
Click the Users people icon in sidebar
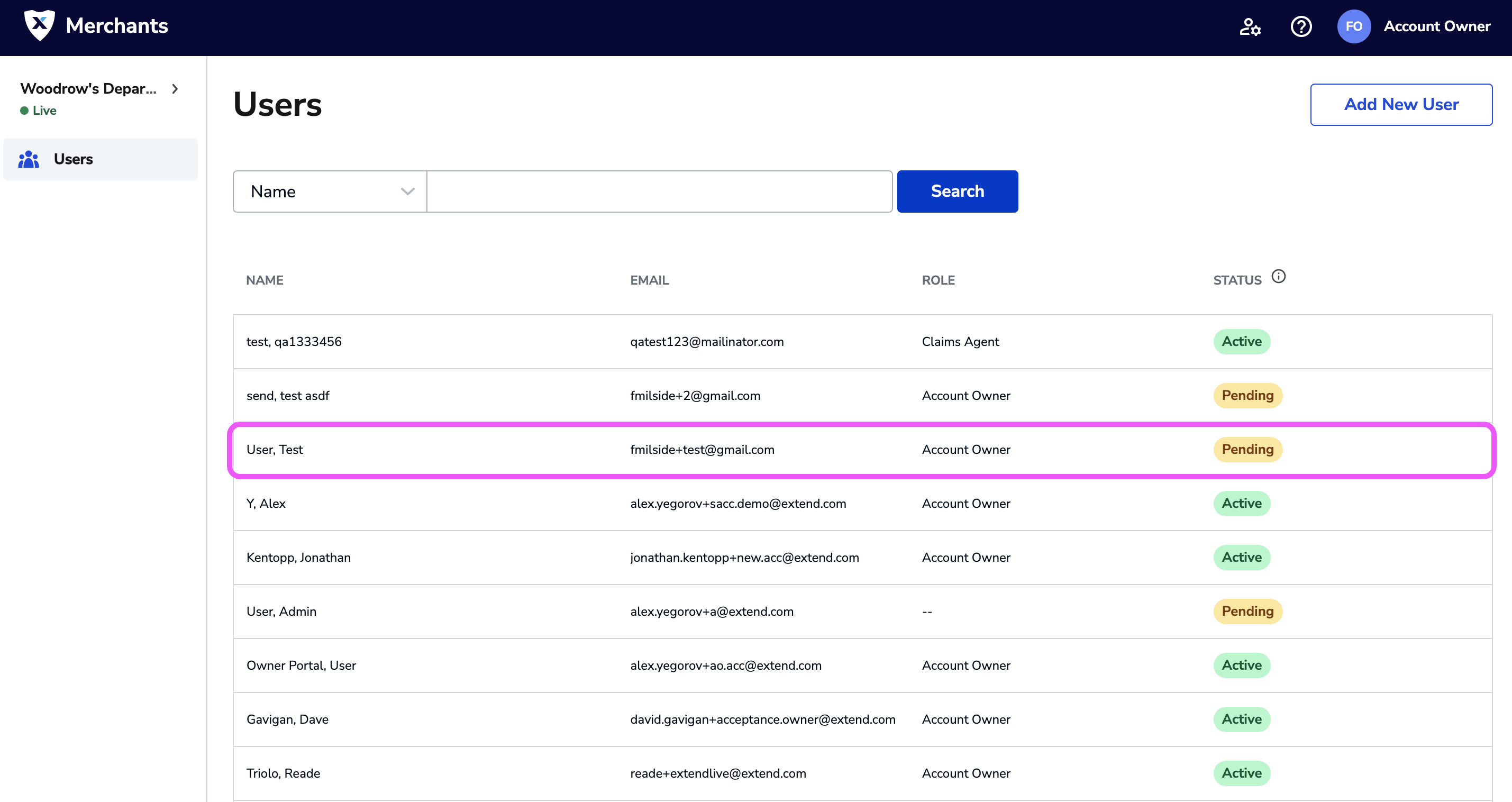29,159
